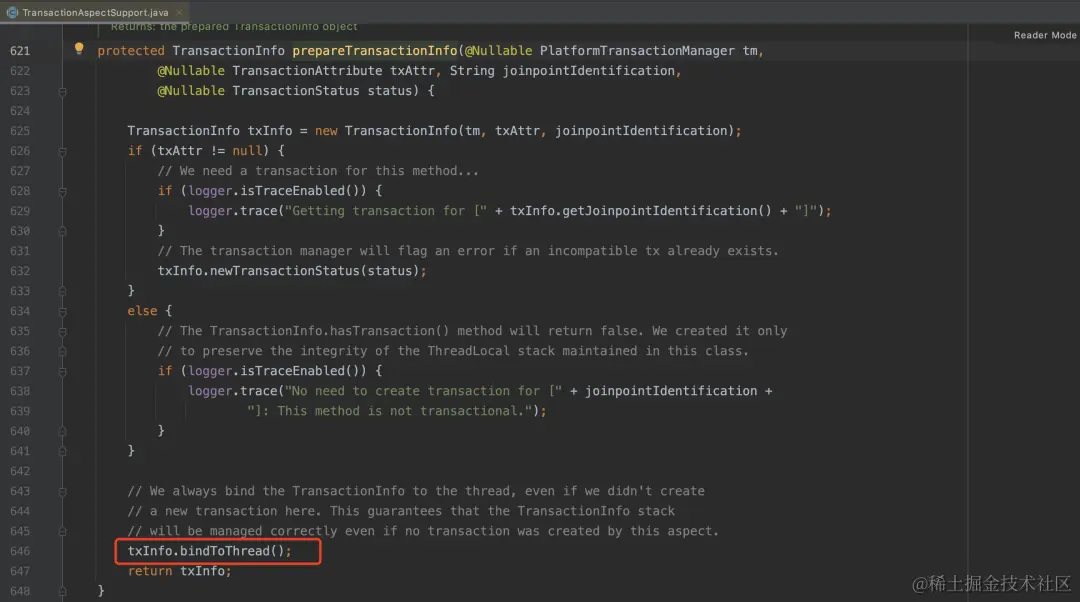Click the @Nullable annotation on line 622

tap(191, 71)
